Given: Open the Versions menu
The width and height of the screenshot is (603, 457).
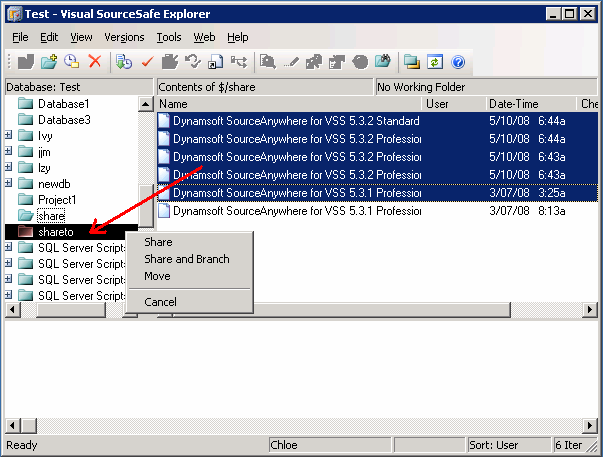Looking at the screenshot, I should pyautogui.click(x=124, y=37).
